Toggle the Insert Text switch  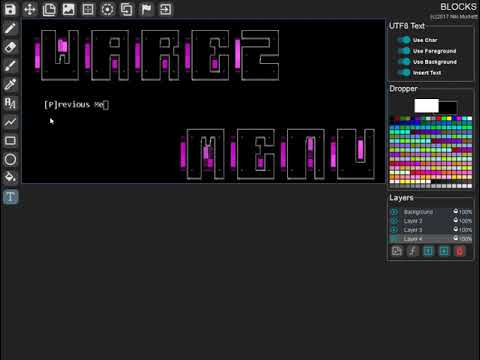(x=404, y=73)
